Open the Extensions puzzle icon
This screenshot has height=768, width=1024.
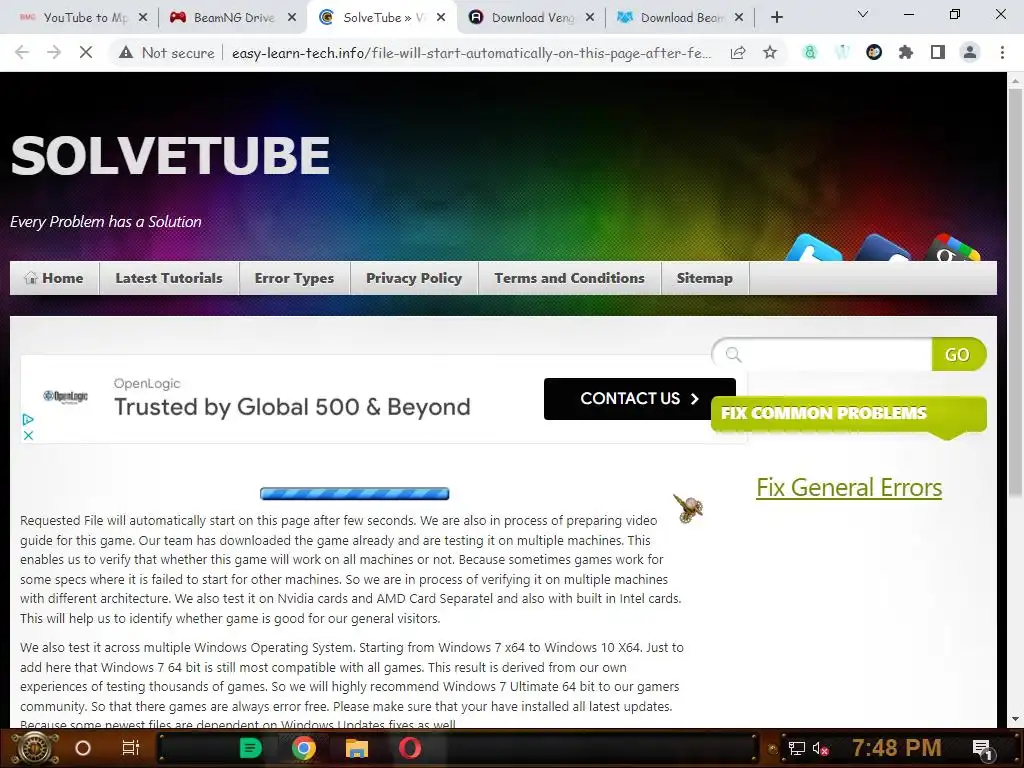pyautogui.click(x=906, y=52)
